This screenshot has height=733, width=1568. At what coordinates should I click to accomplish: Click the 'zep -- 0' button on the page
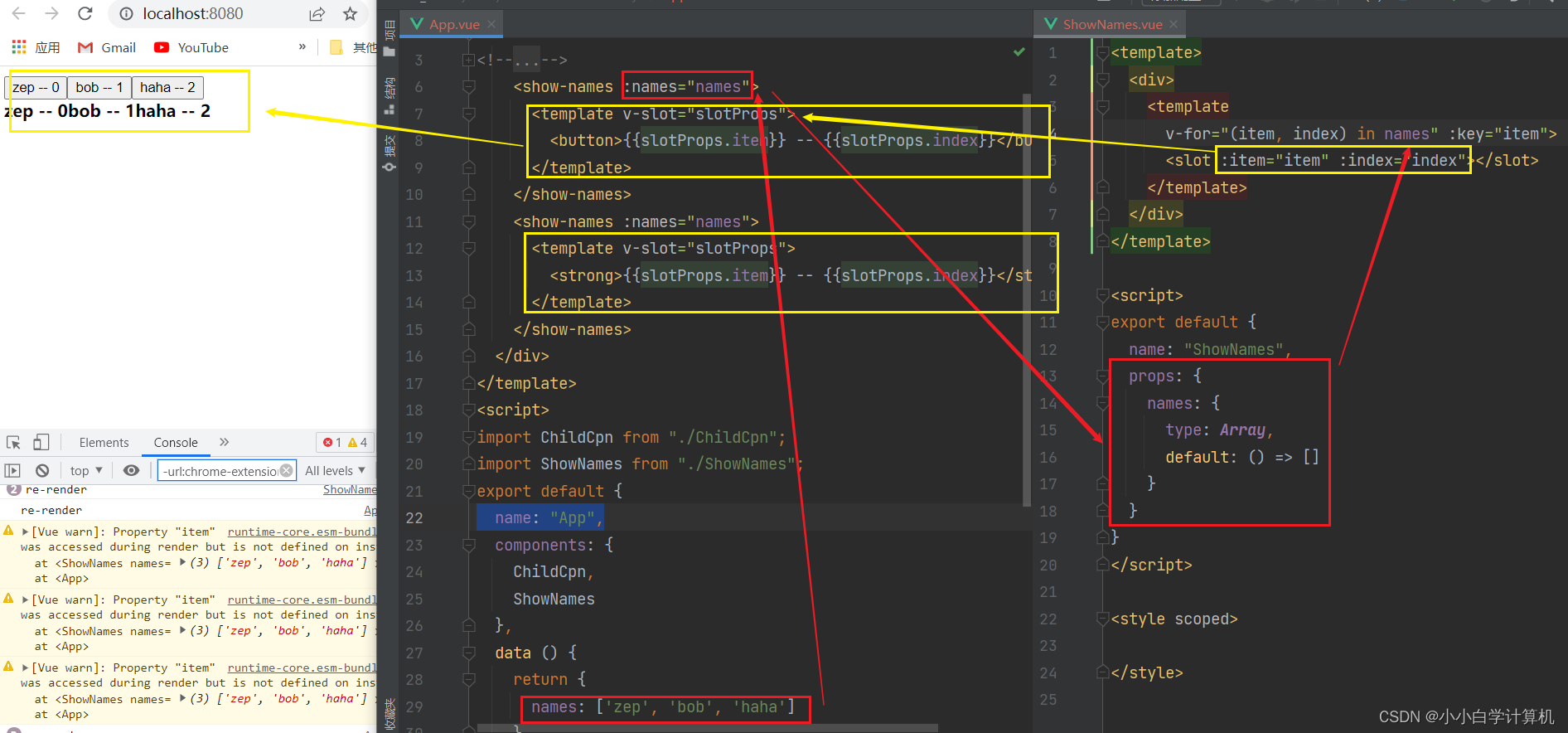36,87
